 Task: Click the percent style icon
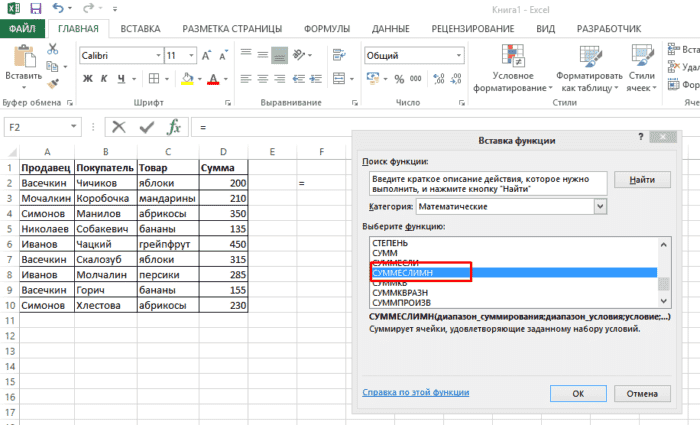pyautogui.click(x=398, y=78)
